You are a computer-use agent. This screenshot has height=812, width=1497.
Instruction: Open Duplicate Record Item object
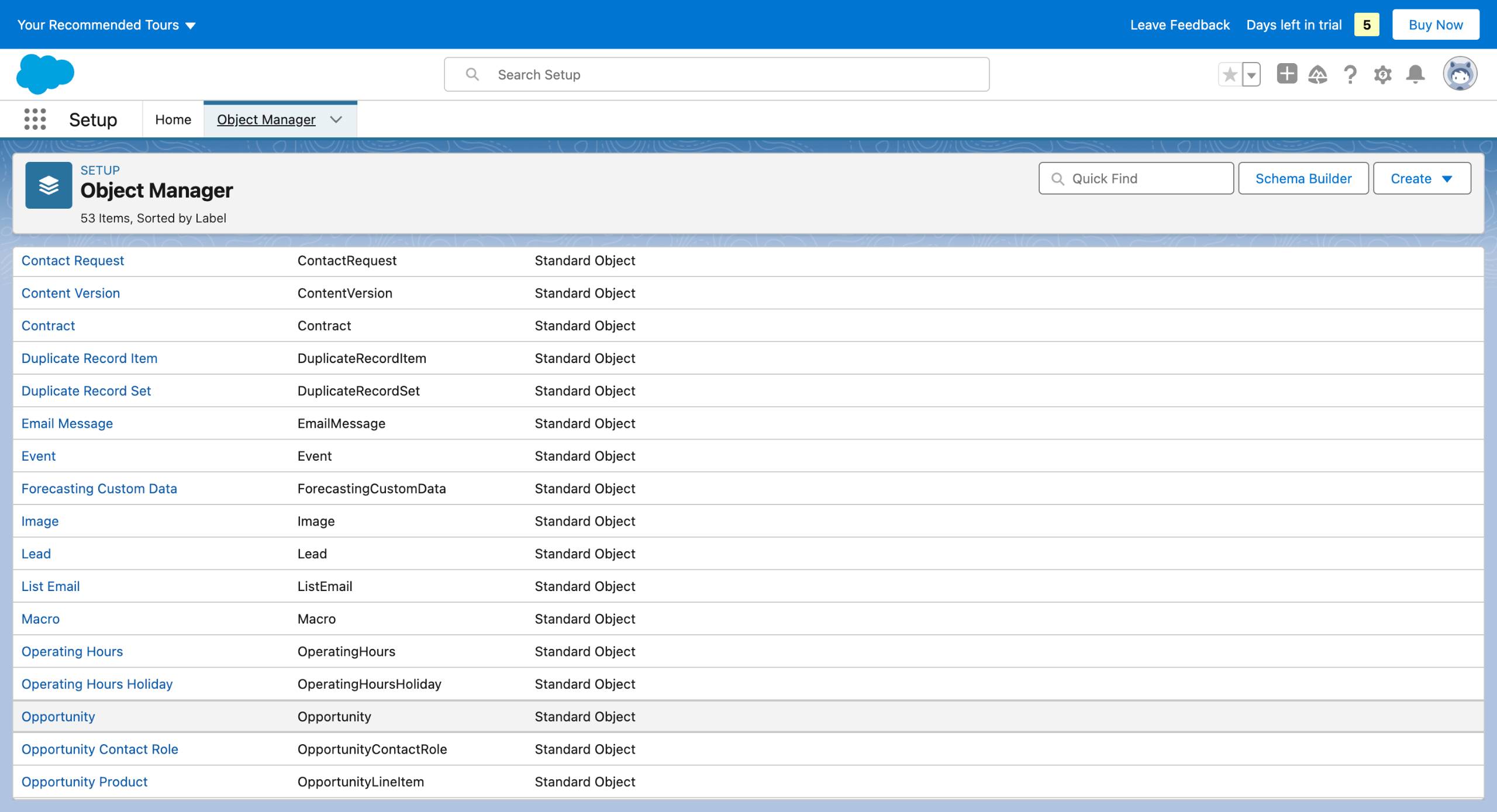pyautogui.click(x=89, y=358)
